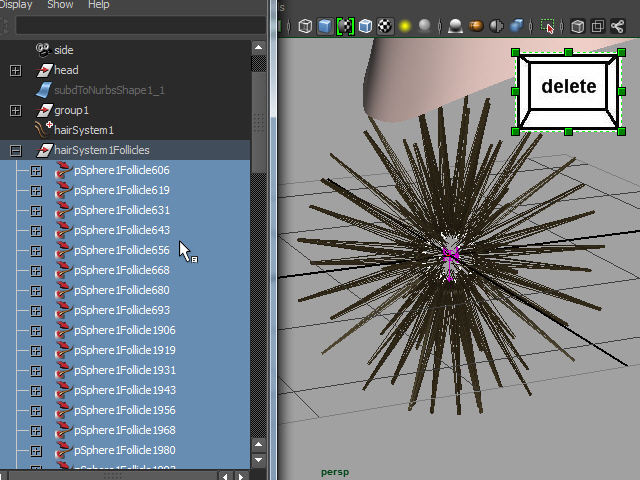Select the wireframe display icon
Image resolution: width=640 pixels, height=480 pixels.
tap(305, 26)
